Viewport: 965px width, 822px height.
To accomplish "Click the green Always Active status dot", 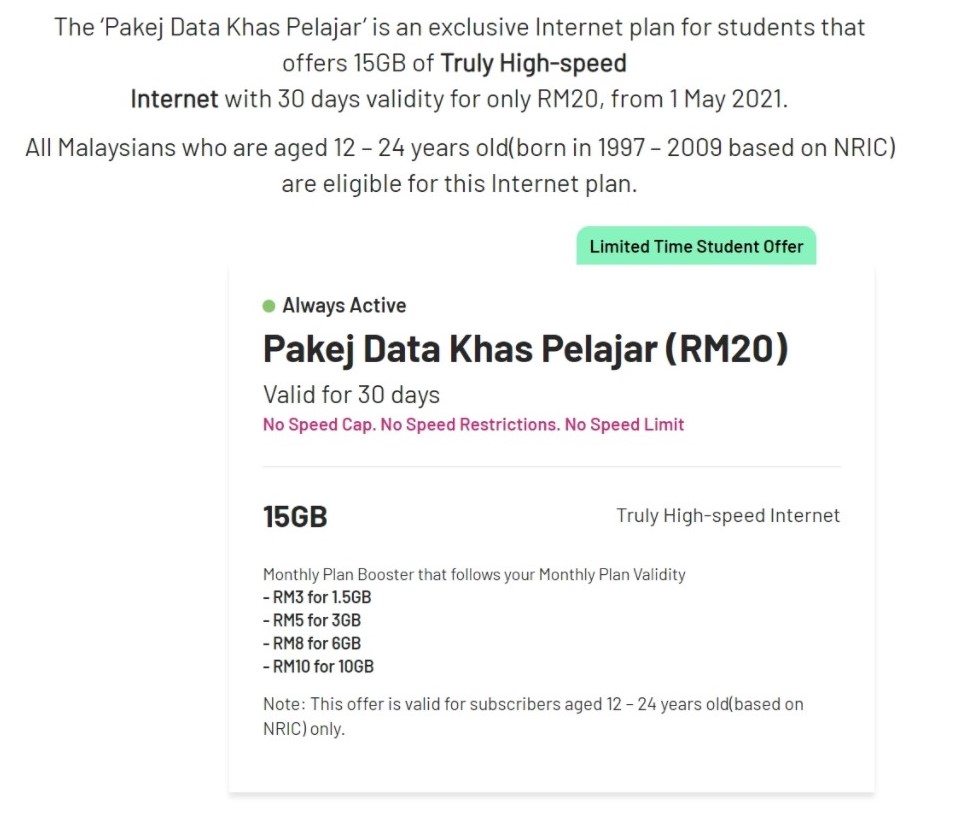I will point(268,306).
